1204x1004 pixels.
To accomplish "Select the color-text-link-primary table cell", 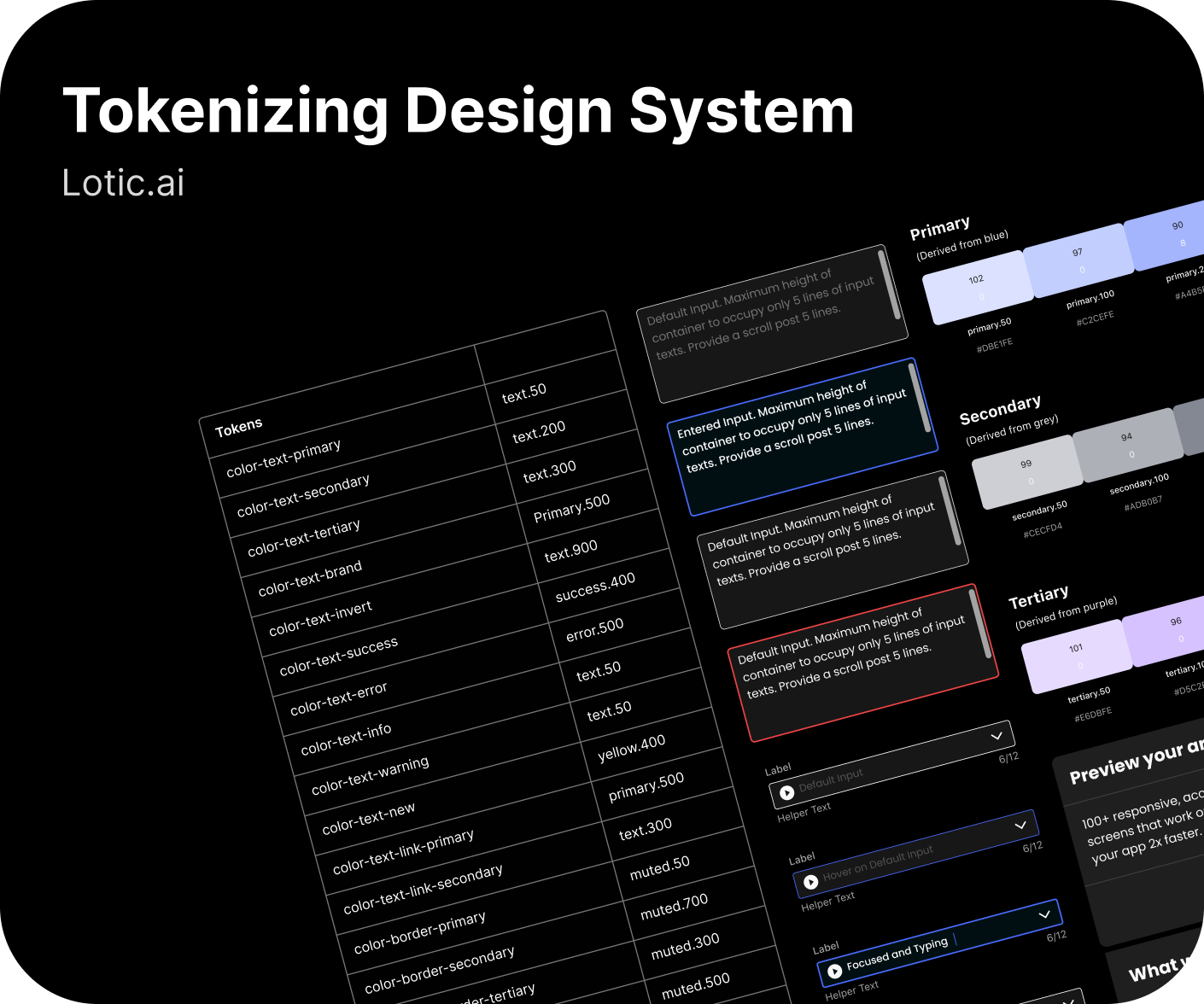I will tap(459, 839).
